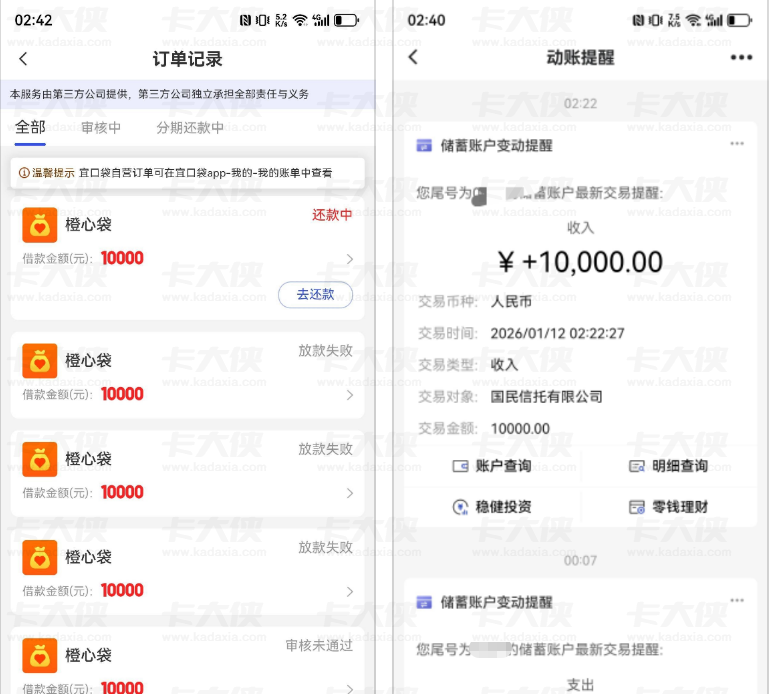Image resolution: width=769 pixels, height=694 pixels.
Task: Tap the 橙心袋 logo on the 审核未通过 order
Action: click(x=40, y=656)
